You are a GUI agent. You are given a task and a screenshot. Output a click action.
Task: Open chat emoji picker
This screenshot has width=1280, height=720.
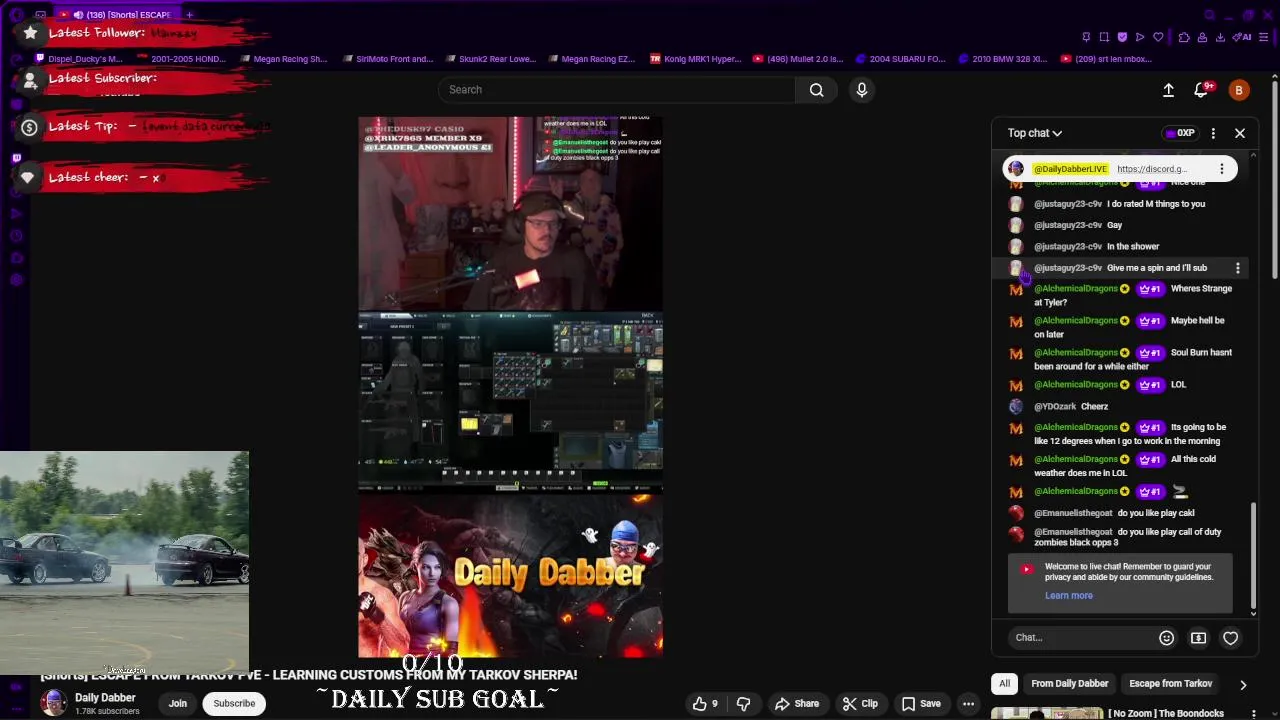[x=1166, y=638]
